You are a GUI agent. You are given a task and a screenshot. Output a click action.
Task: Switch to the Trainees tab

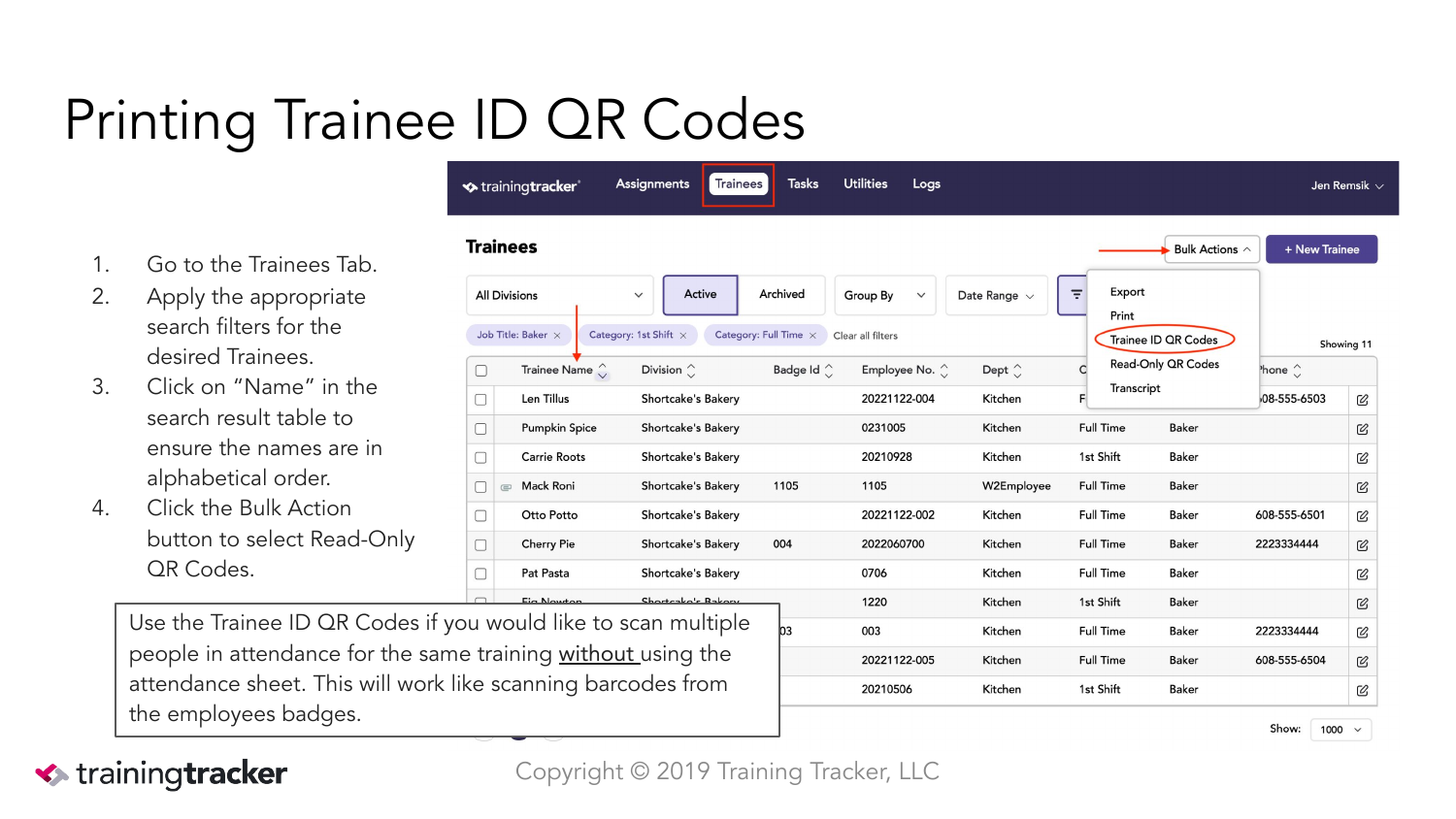(739, 183)
